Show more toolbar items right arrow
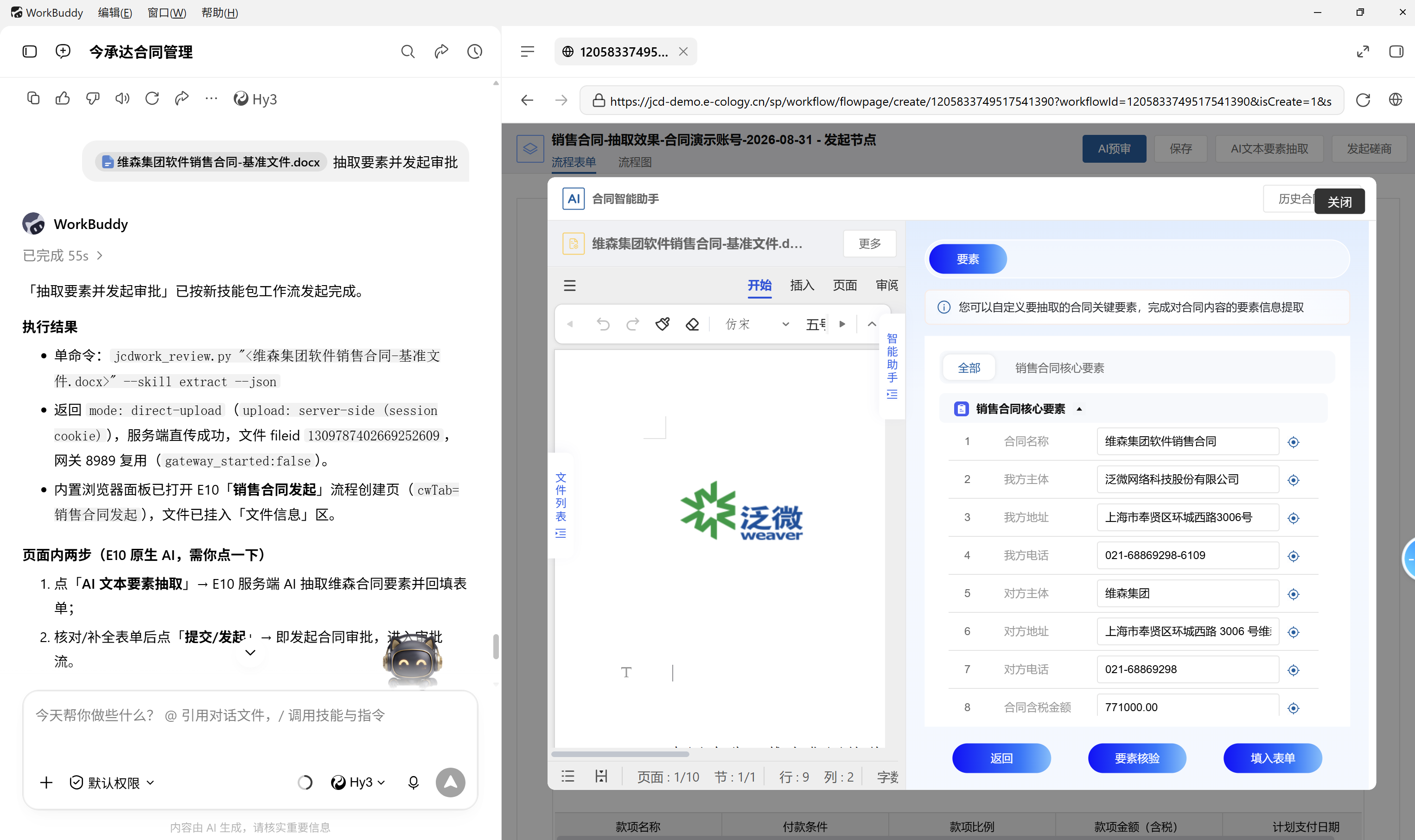The image size is (1415, 840). tap(842, 324)
